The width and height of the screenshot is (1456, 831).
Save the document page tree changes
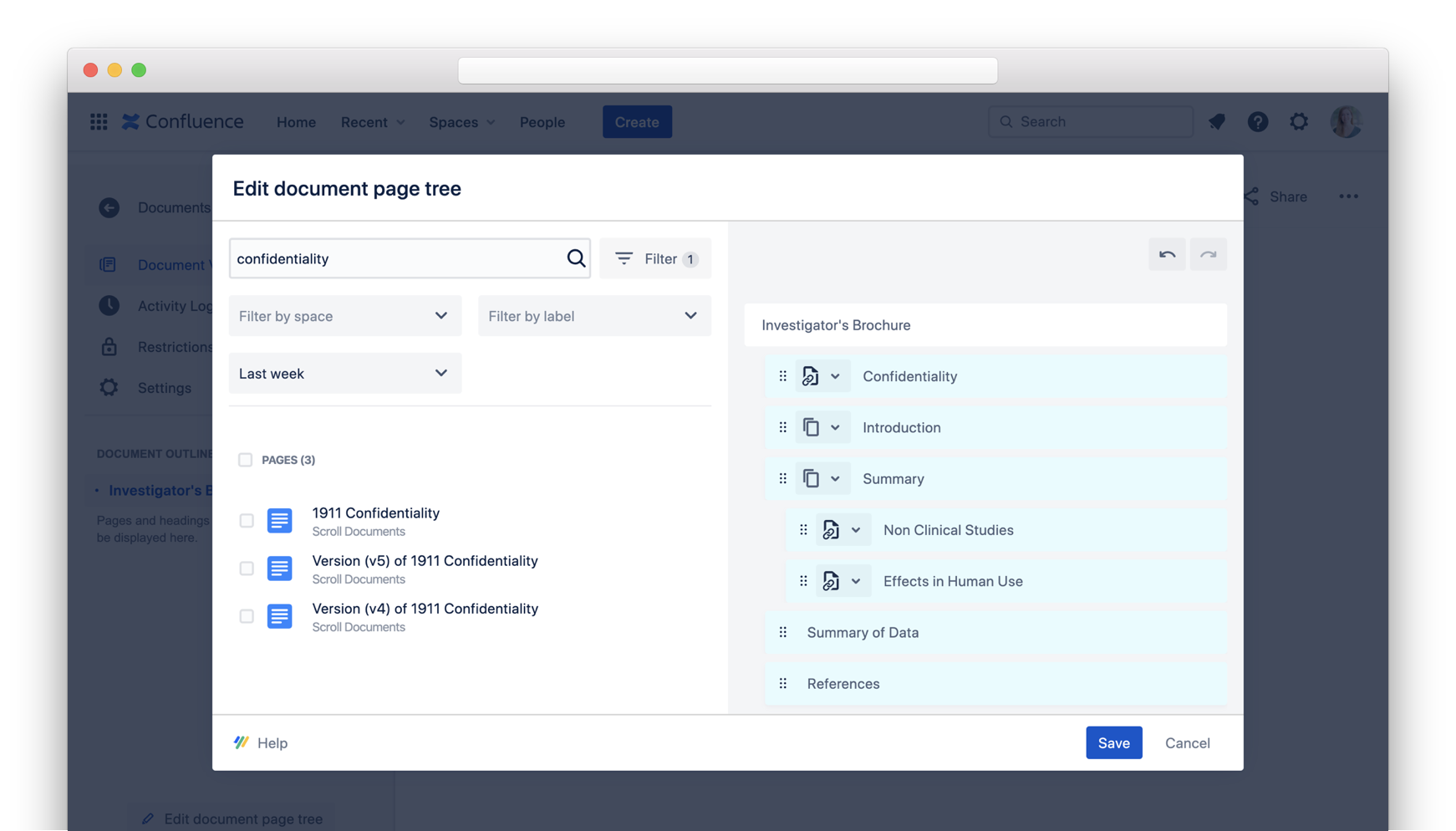click(x=1113, y=743)
